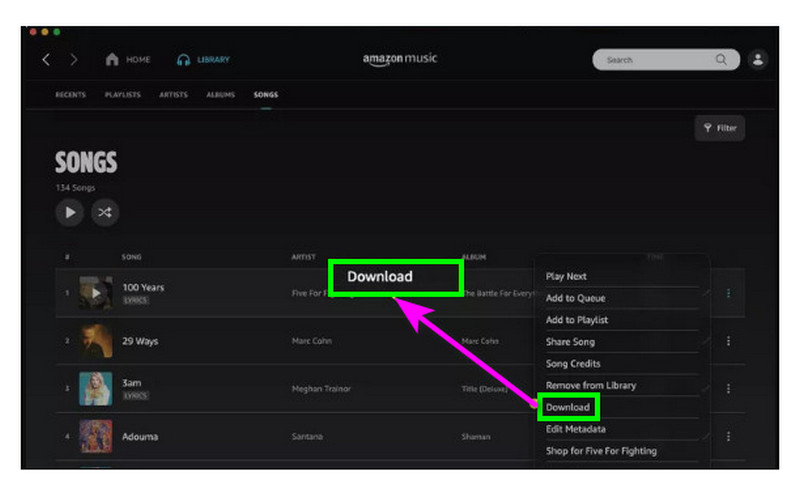
Task: Switch to the Artists tab
Action: (x=173, y=95)
